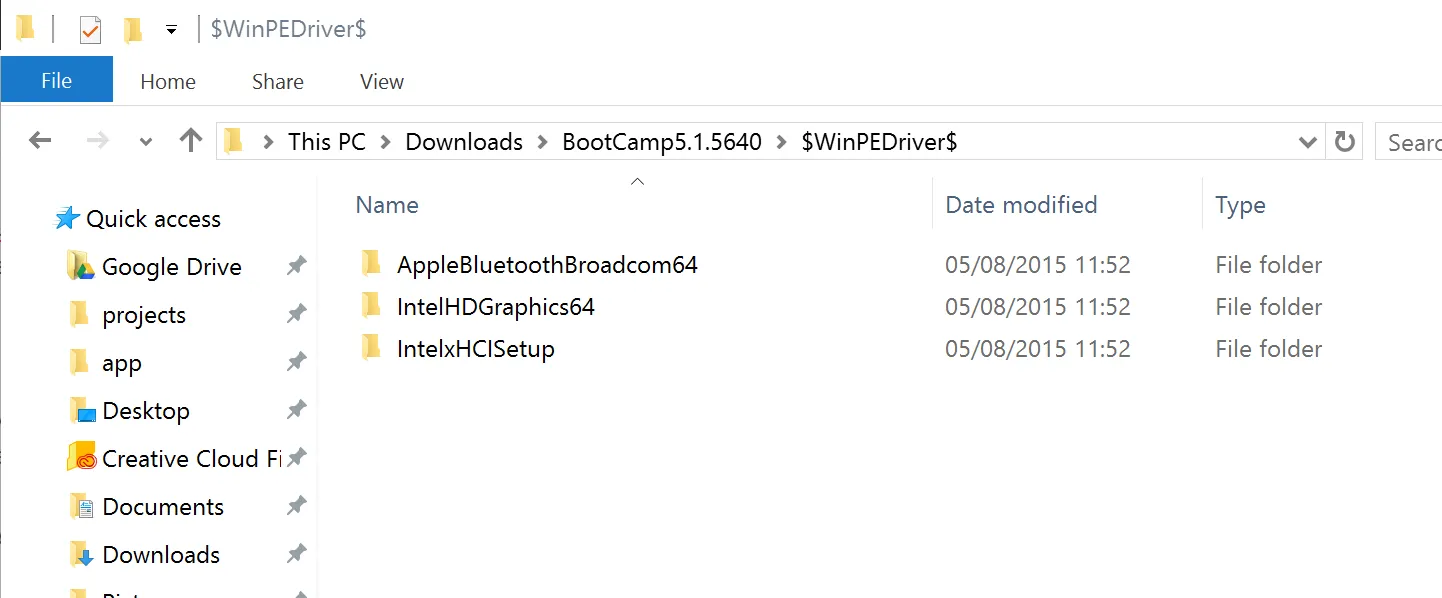1442x598 pixels.
Task: Unpin Google Drive from Quick access
Action: pos(296,266)
